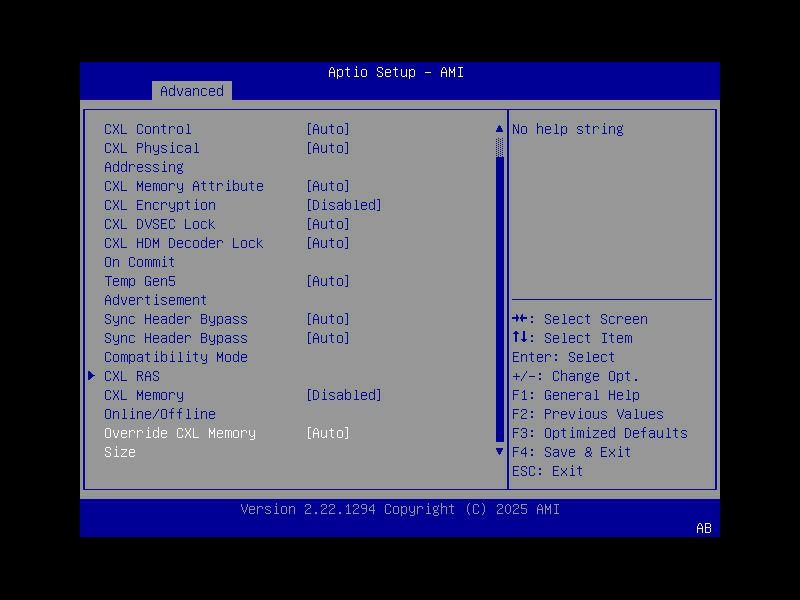800x600 pixels.
Task: Select CXL Memory Online/Offline setting
Action: click(160, 405)
